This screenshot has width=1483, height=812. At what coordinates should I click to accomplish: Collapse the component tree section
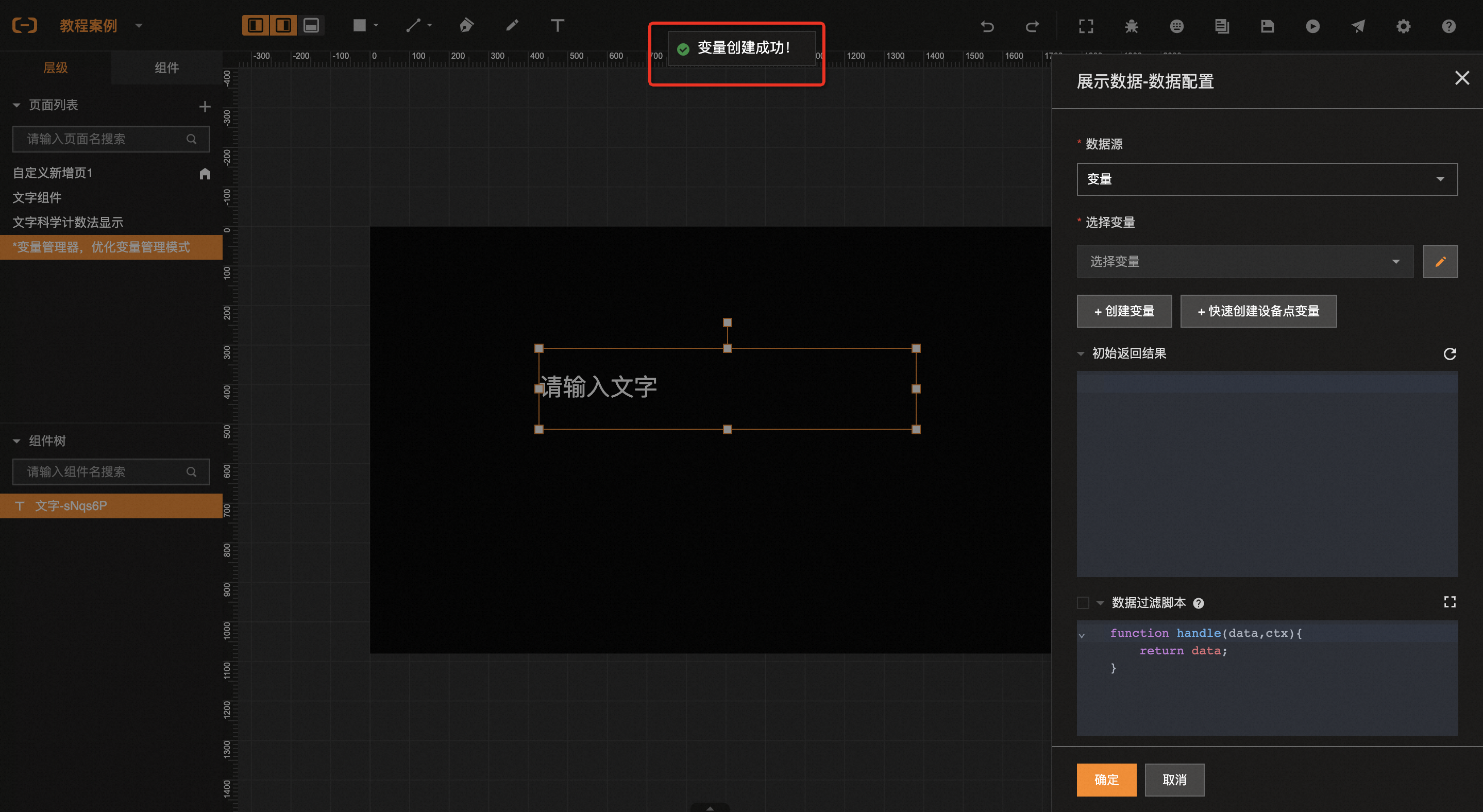point(16,441)
